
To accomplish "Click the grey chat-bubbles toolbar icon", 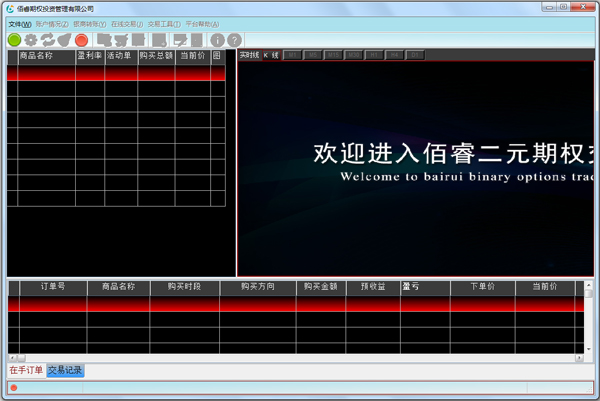I will [104, 40].
